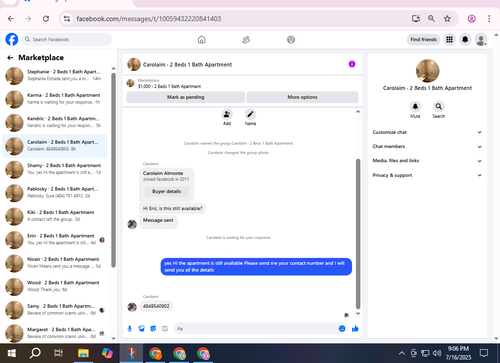
Task: Search in conversation using magnifier icon
Action: point(439,106)
